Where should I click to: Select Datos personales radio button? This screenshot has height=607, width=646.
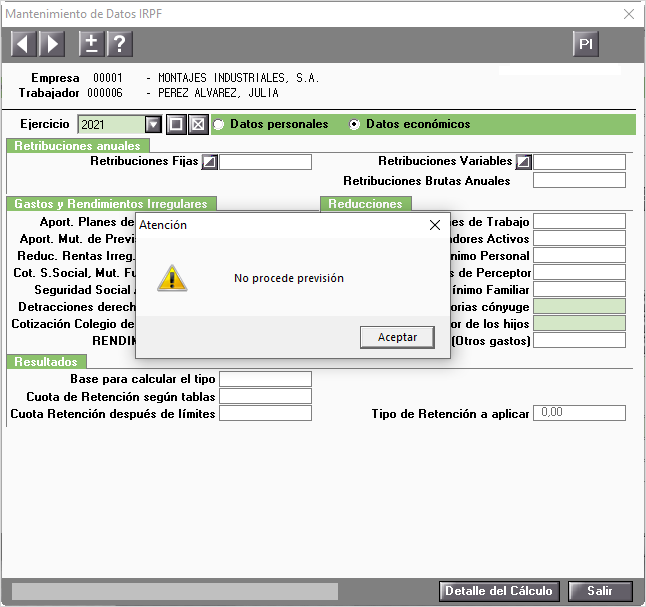point(219,124)
